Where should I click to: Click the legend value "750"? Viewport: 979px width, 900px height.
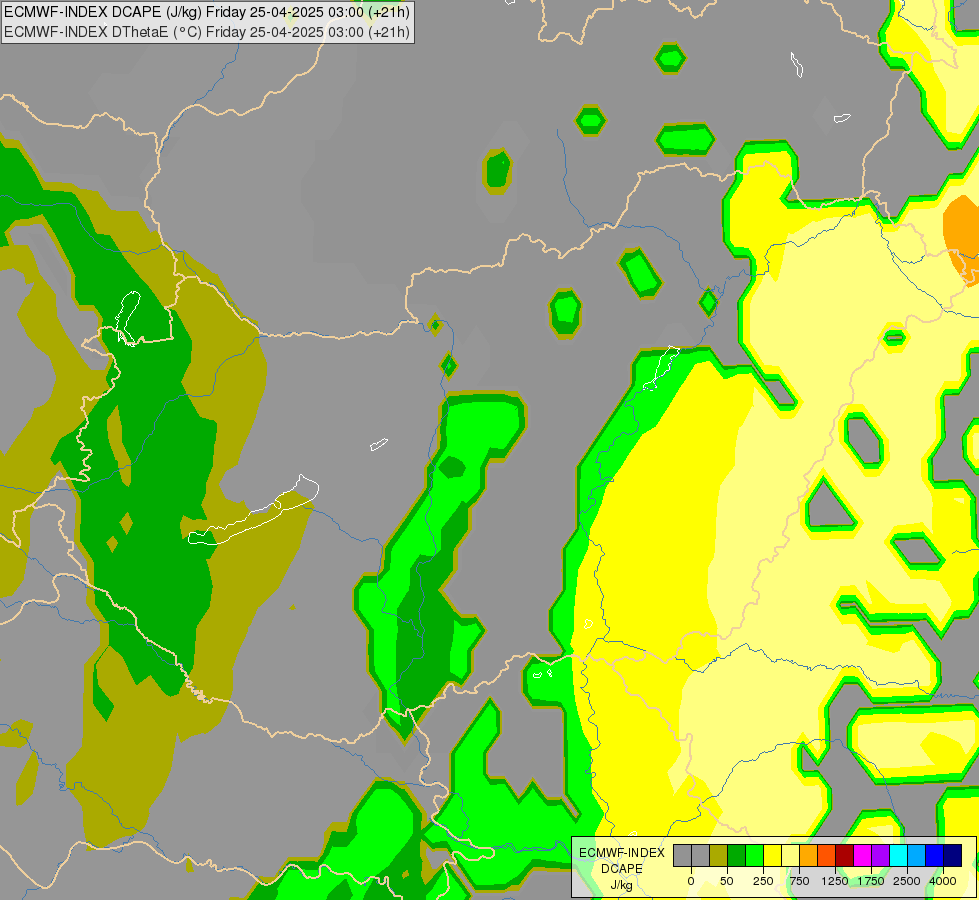(799, 881)
